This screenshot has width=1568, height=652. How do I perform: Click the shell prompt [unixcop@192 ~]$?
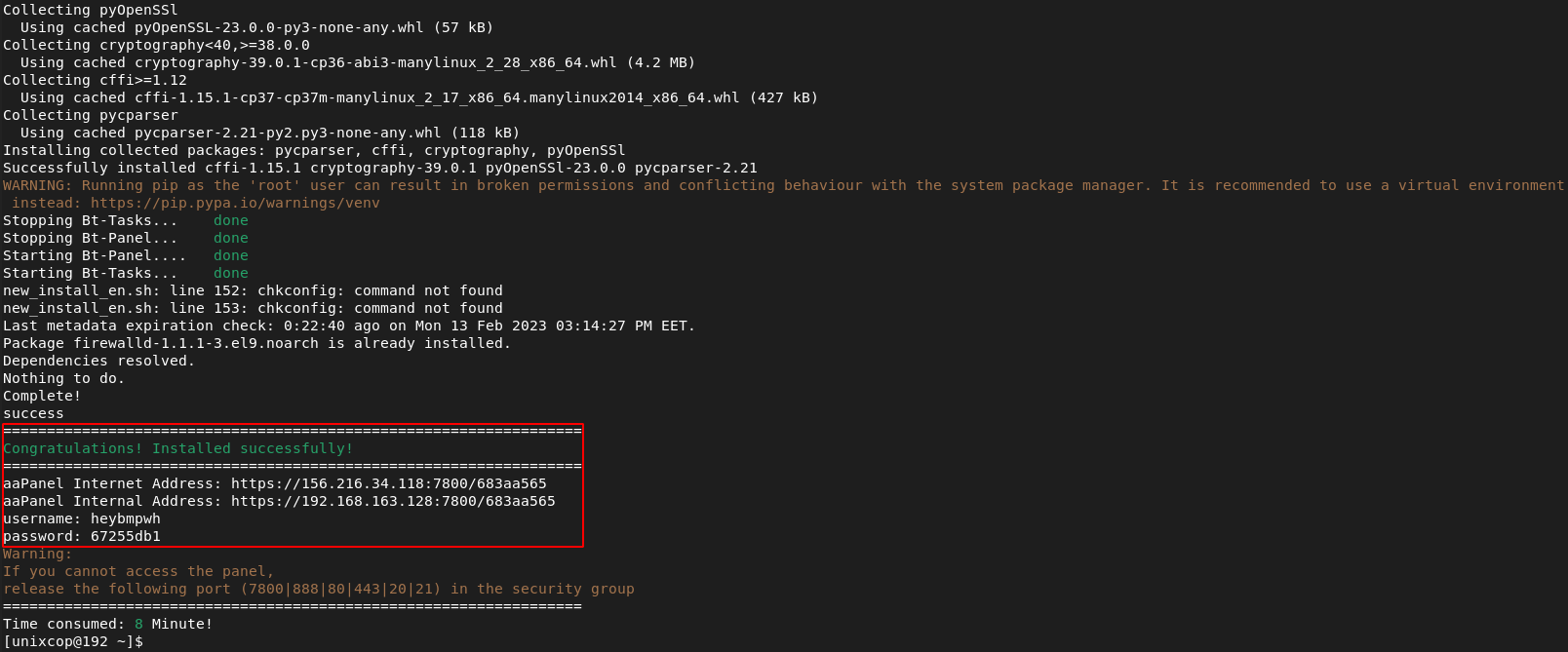[73, 641]
